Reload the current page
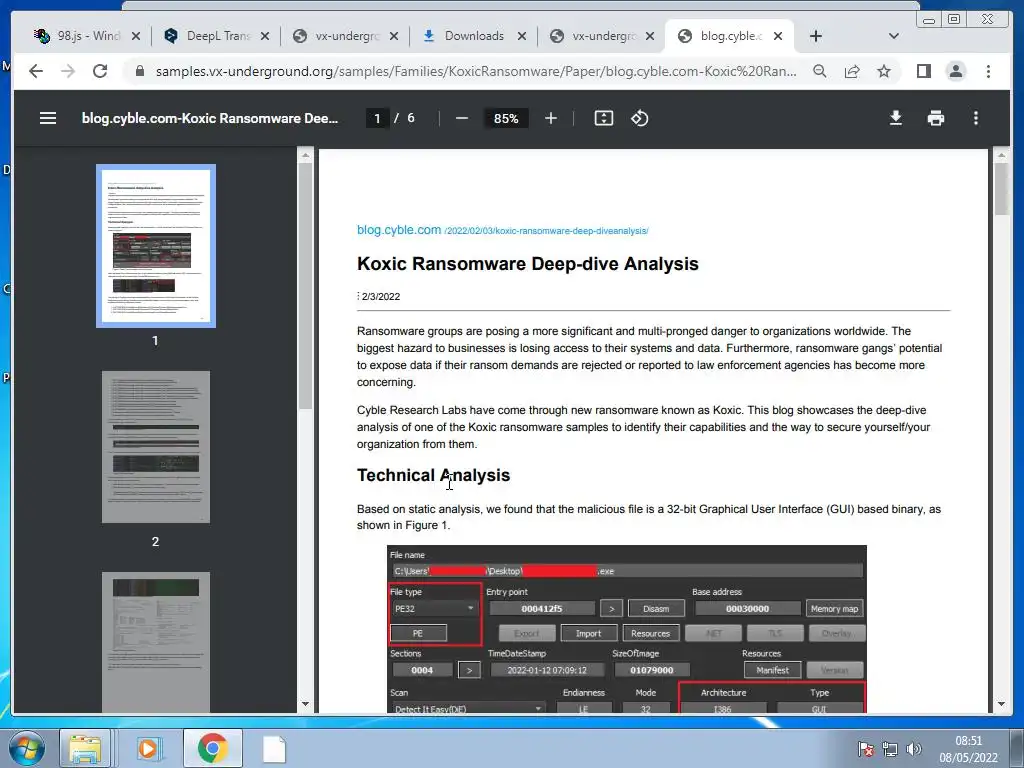Image resolution: width=1024 pixels, height=768 pixels. click(100, 71)
